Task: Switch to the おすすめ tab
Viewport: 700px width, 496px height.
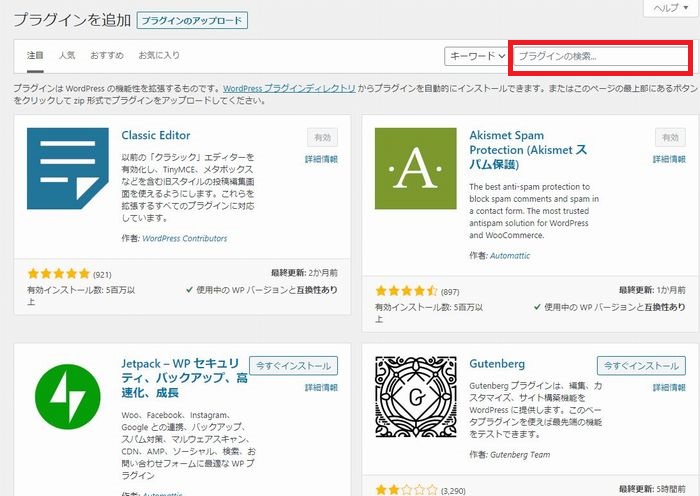Action: coord(107,55)
